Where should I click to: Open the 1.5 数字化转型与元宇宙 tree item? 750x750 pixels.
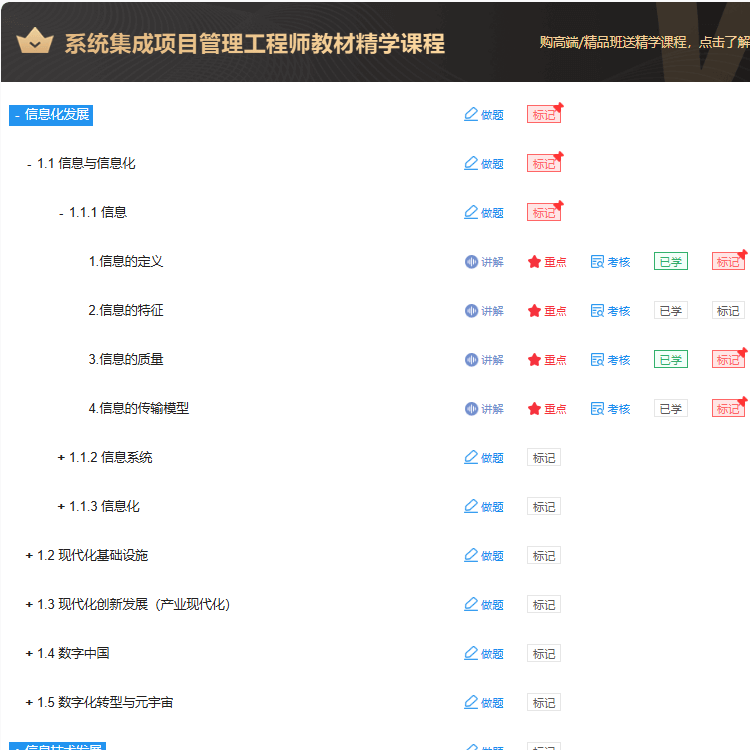(x=105, y=703)
